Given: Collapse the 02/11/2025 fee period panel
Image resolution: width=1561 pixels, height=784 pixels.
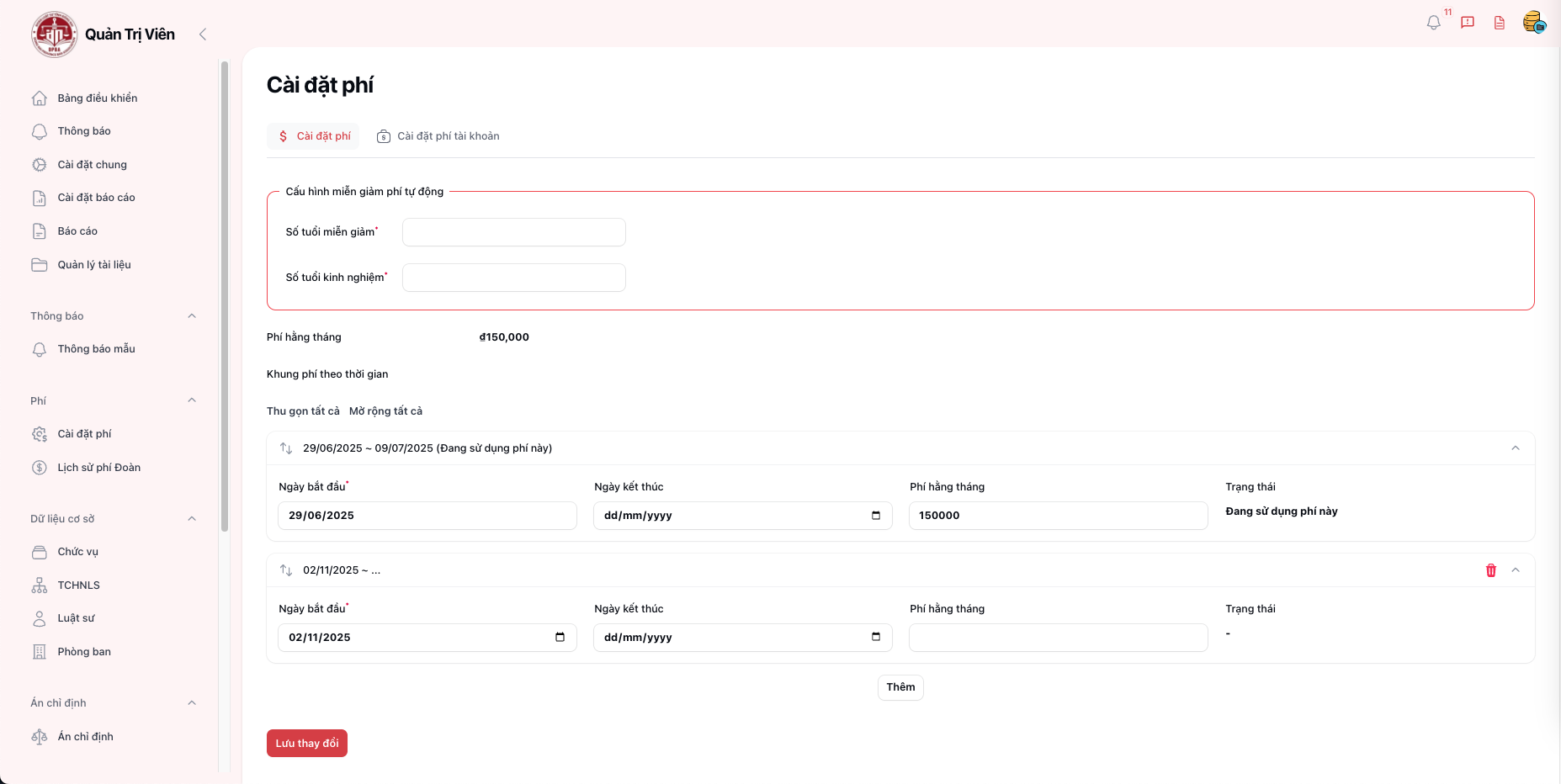Looking at the screenshot, I should click(x=1516, y=570).
